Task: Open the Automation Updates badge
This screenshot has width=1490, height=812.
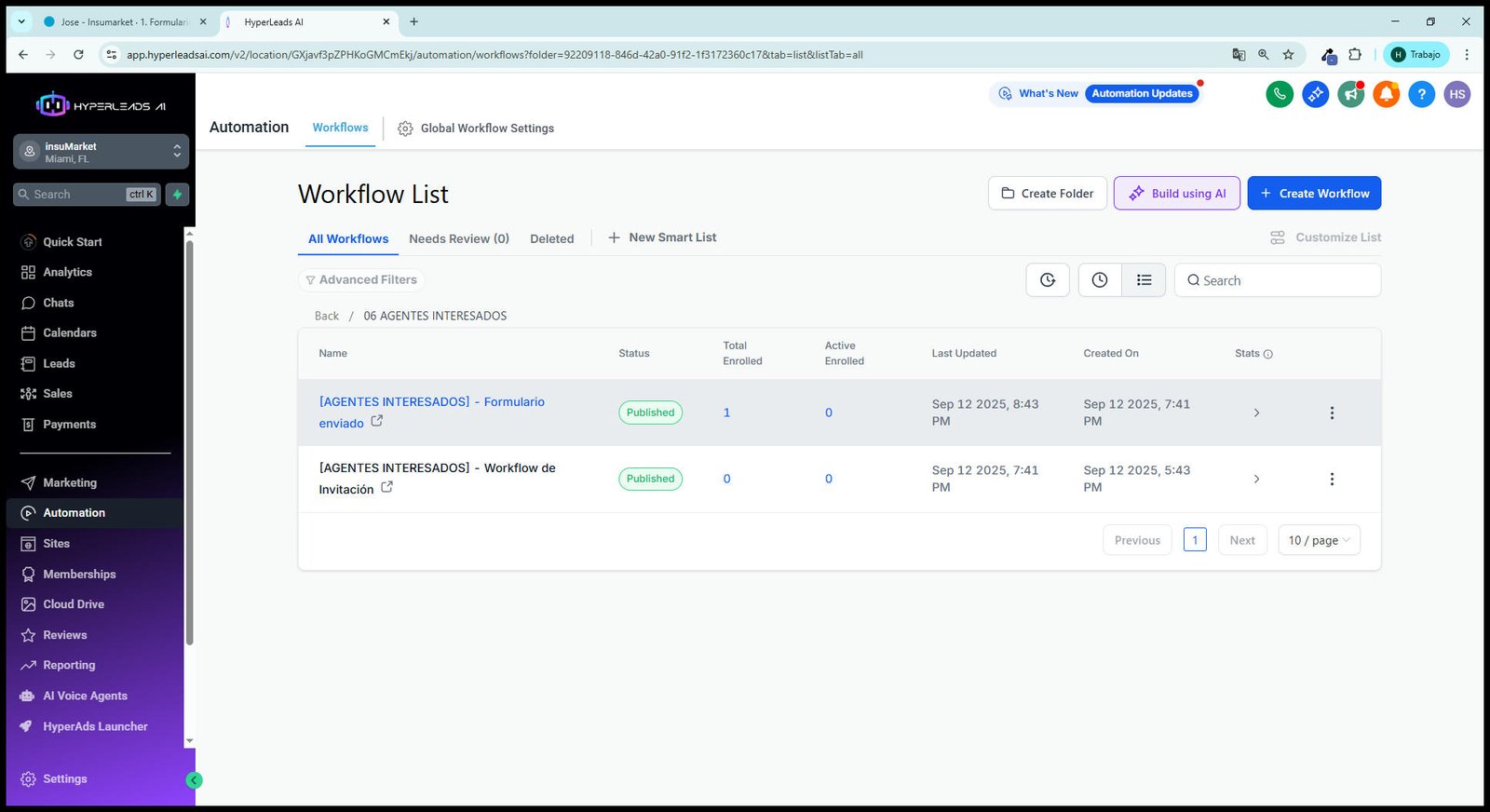Action: coord(1142,93)
